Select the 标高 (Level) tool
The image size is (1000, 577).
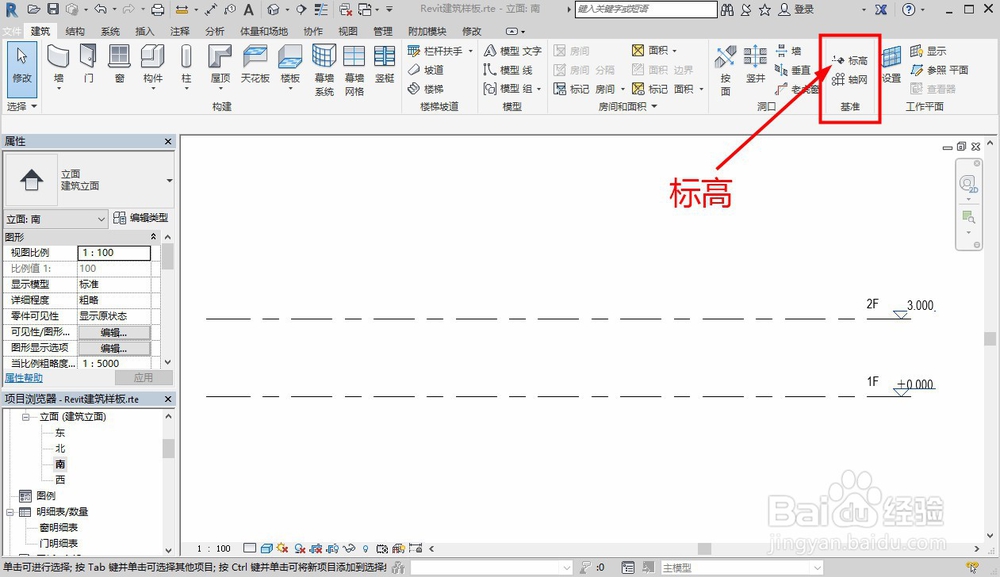[849, 60]
